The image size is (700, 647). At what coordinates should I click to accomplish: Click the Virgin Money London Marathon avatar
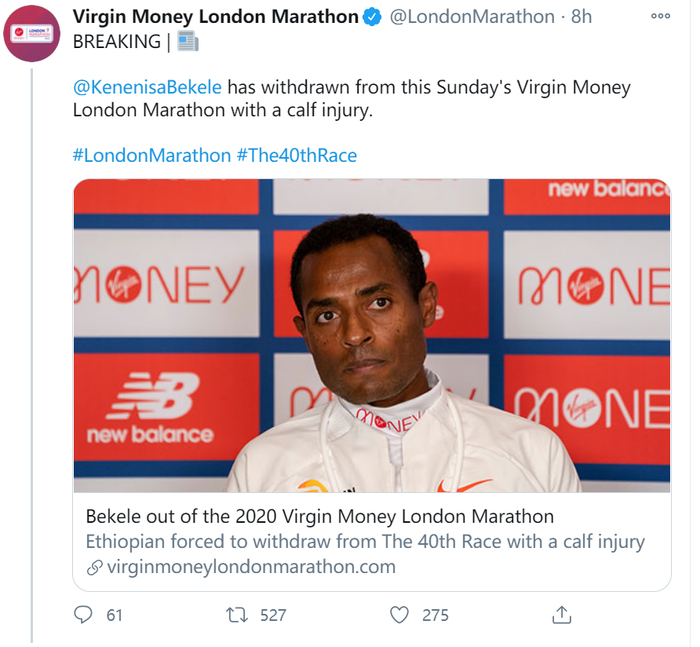pos(32,34)
